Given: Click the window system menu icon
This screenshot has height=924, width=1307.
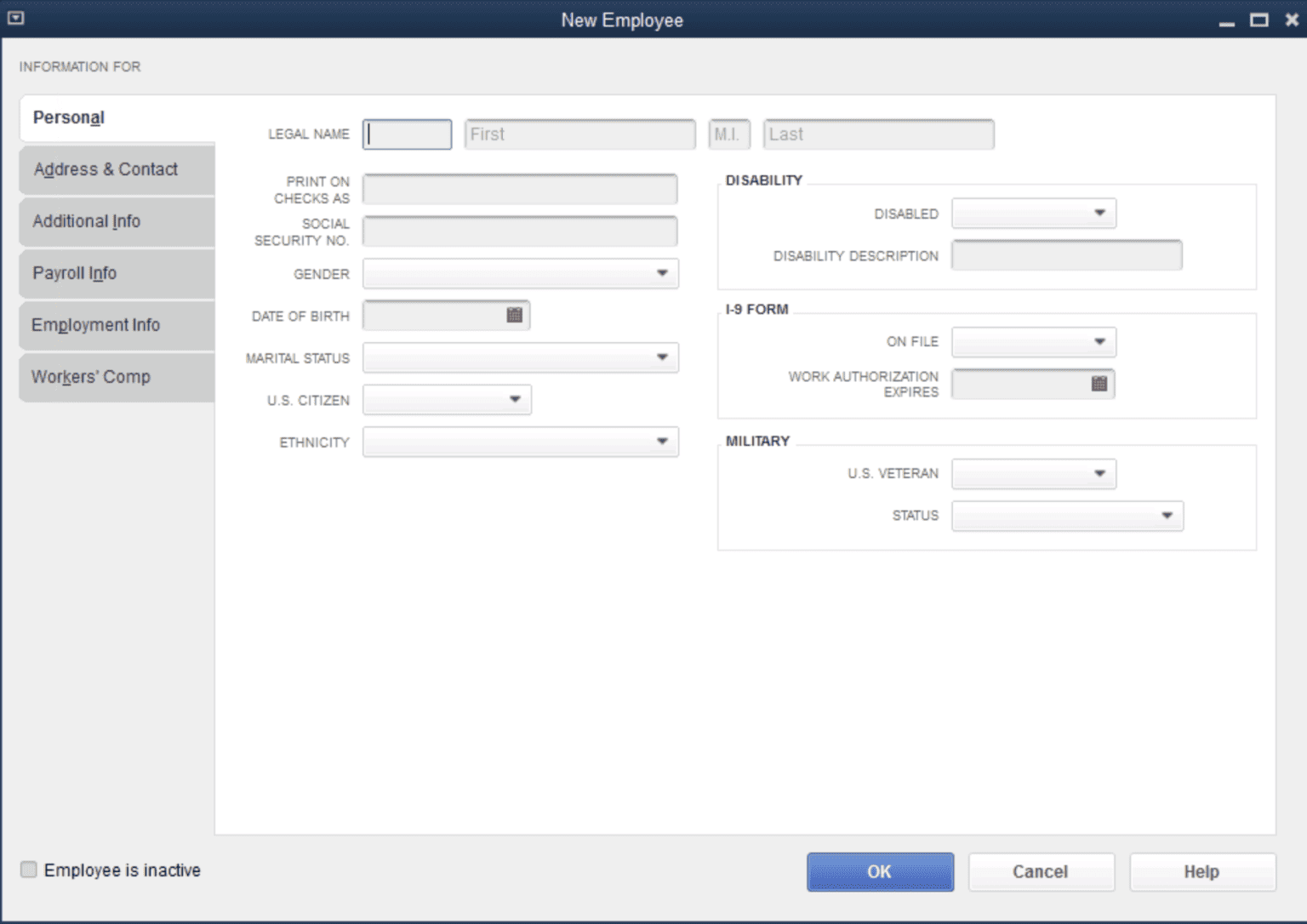Looking at the screenshot, I should [x=15, y=17].
